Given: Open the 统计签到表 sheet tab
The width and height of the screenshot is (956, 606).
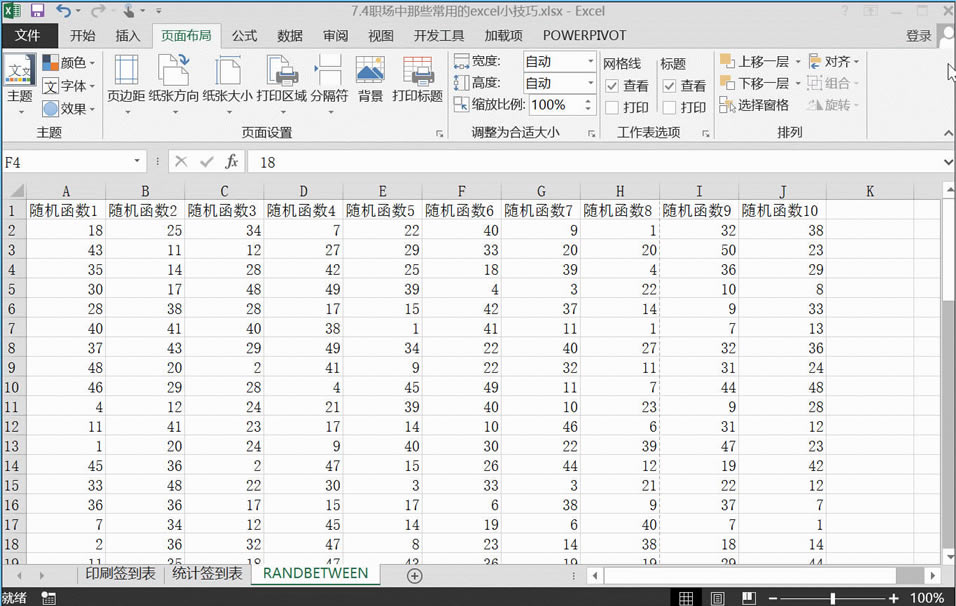Looking at the screenshot, I should [x=207, y=574].
